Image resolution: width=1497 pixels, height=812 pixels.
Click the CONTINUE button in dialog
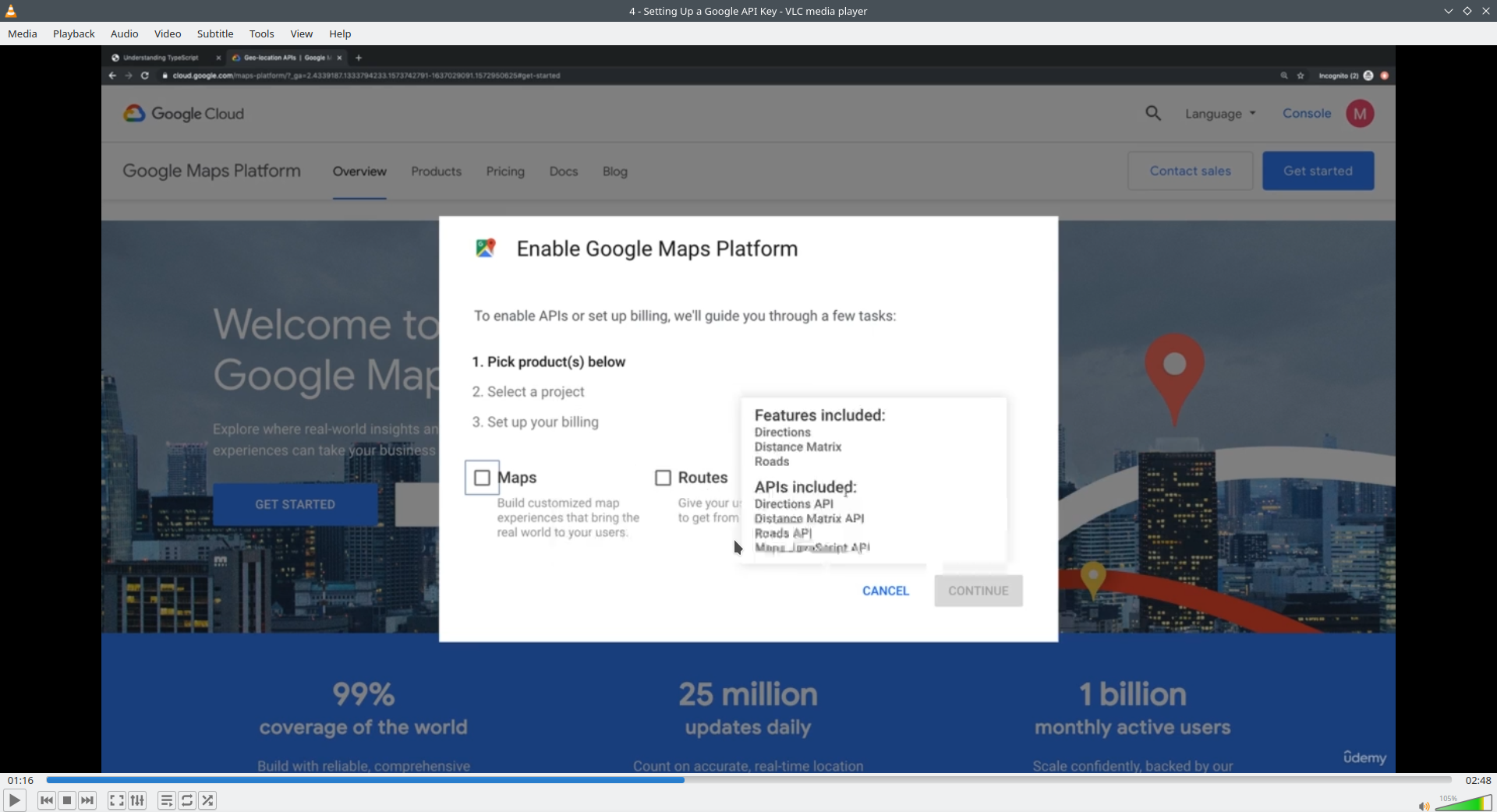click(979, 591)
